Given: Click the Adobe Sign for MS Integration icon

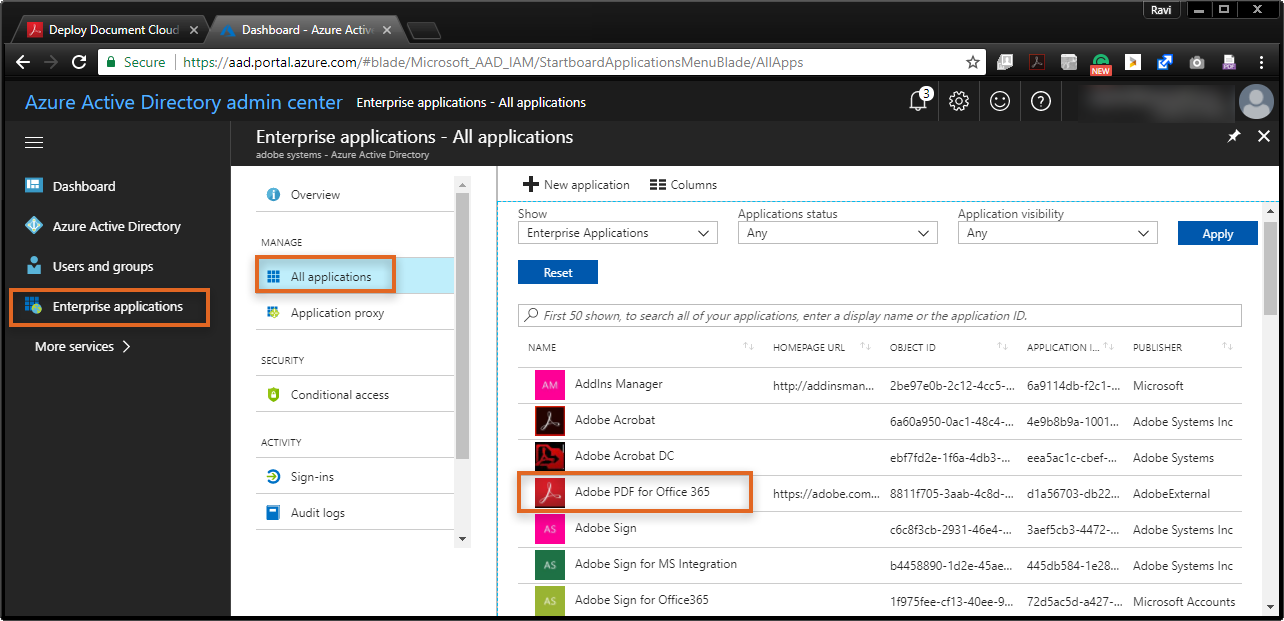Looking at the screenshot, I should [x=550, y=565].
